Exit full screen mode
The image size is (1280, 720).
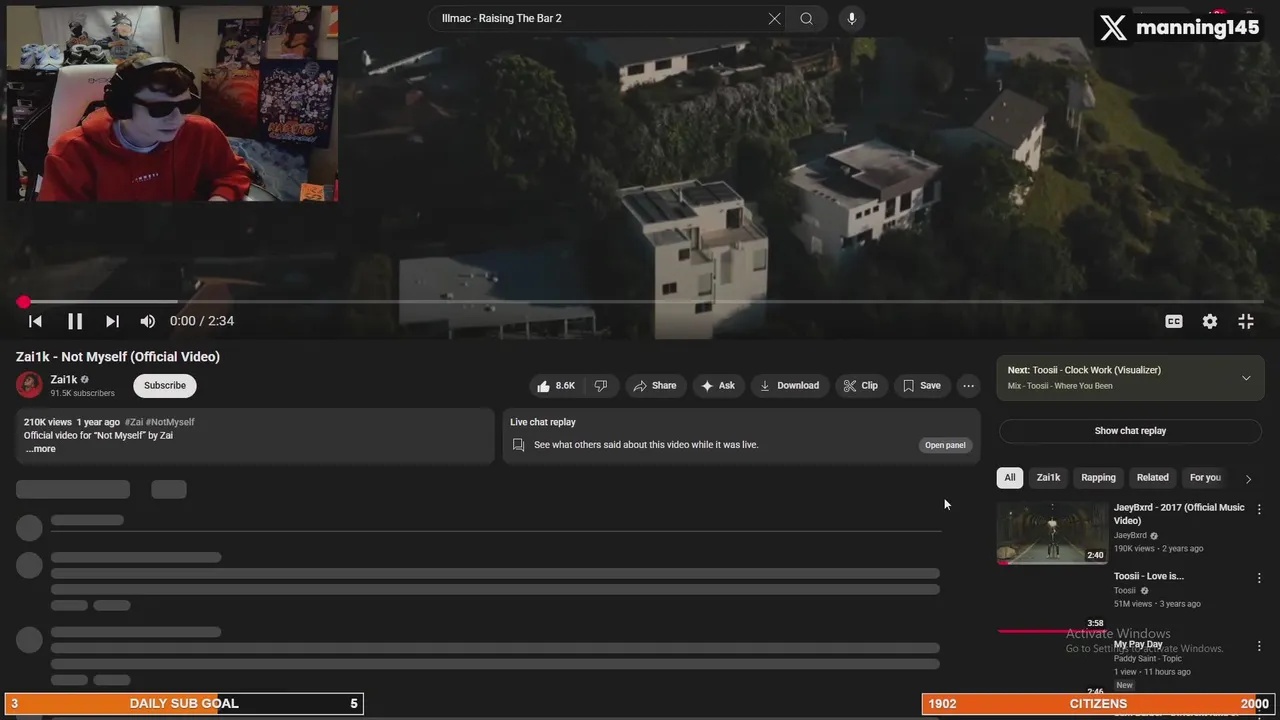[1246, 321]
